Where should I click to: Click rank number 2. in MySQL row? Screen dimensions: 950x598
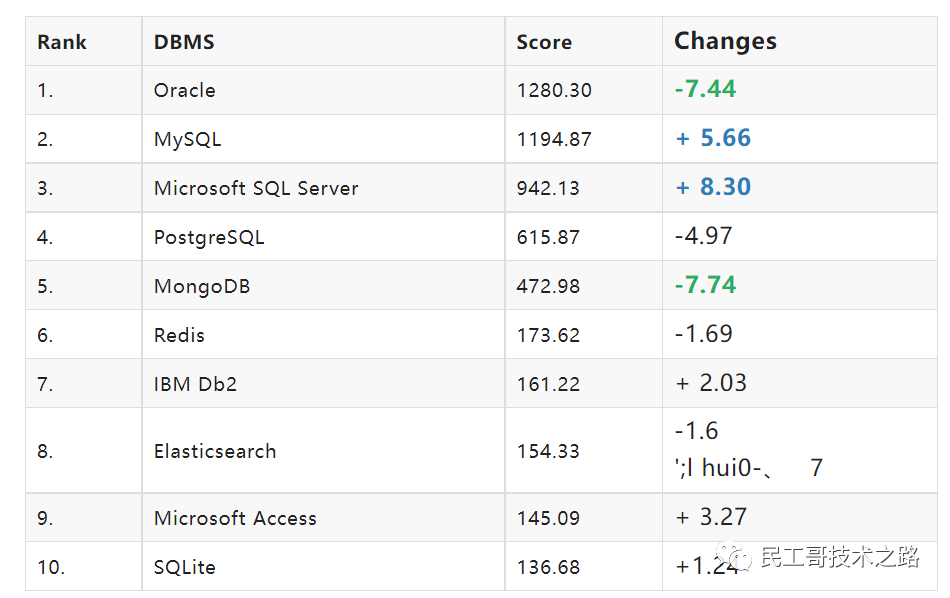(45, 139)
